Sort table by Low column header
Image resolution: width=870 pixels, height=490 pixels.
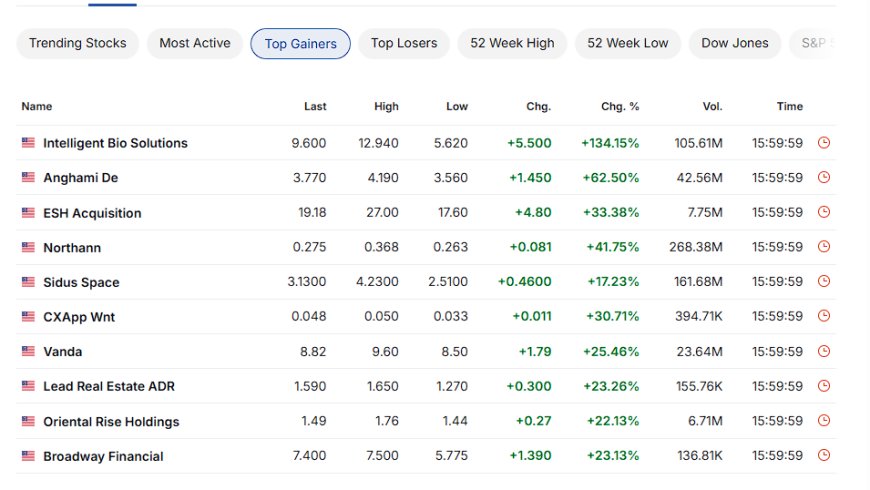(x=457, y=106)
